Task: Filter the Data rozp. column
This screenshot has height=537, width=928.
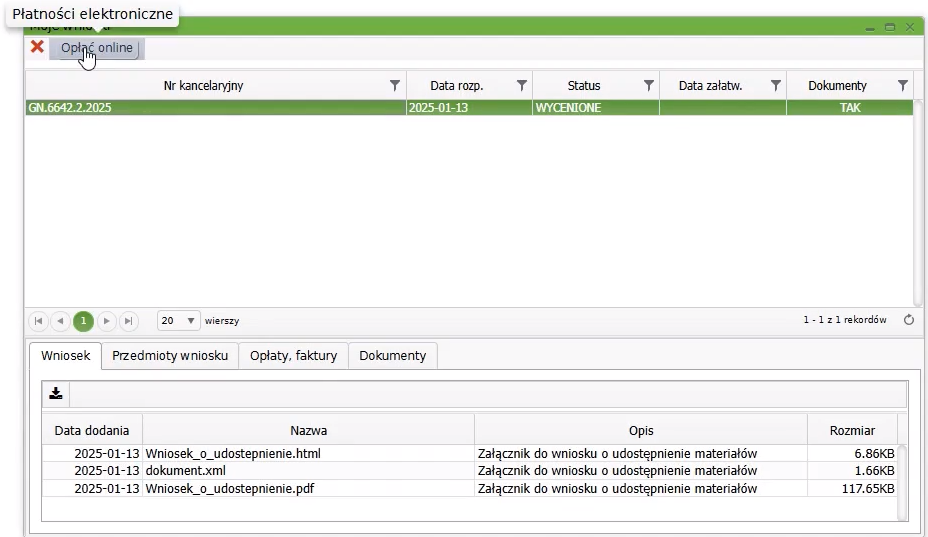Action: (x=521, y=86)
